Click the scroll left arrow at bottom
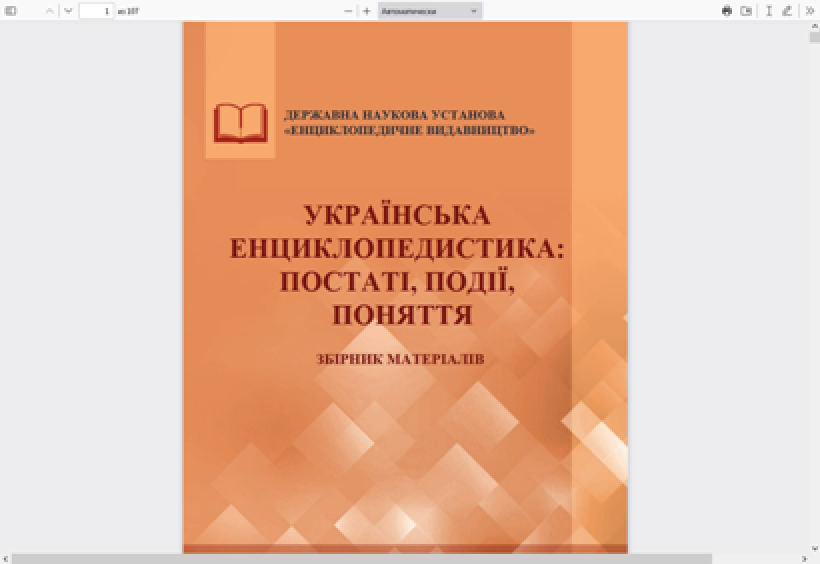The image size is (820, 564). [x=5, y=558]
